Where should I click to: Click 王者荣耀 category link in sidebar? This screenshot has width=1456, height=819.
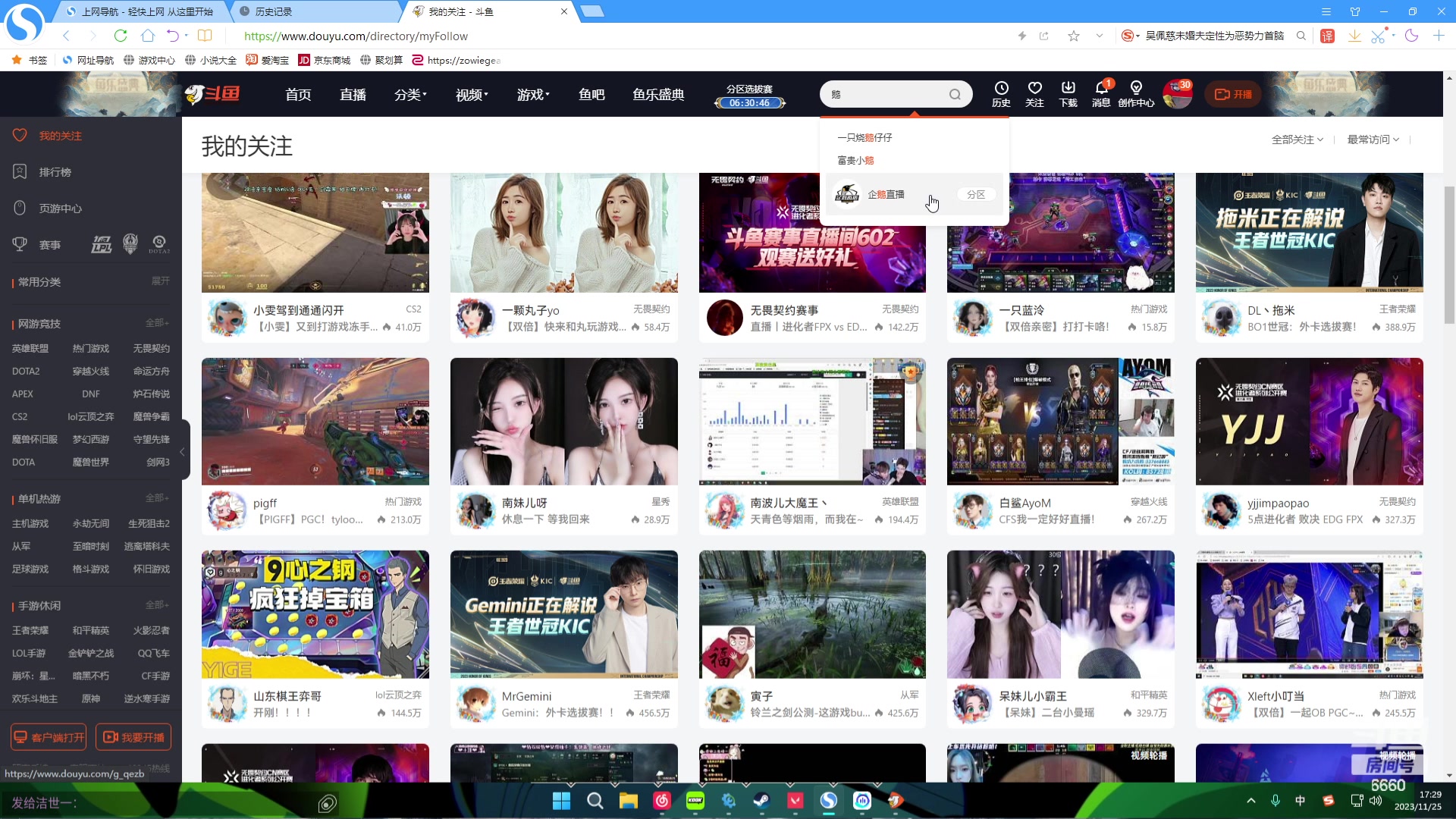tap(30, 630)
